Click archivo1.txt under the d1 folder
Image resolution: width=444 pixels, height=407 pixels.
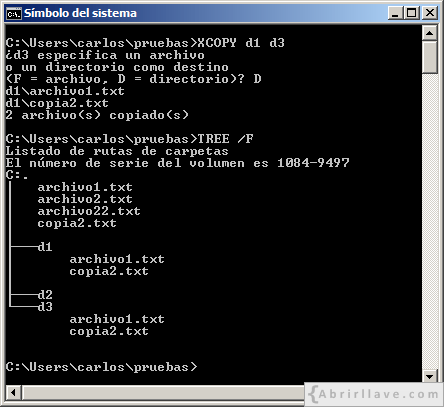pos(117,259)
